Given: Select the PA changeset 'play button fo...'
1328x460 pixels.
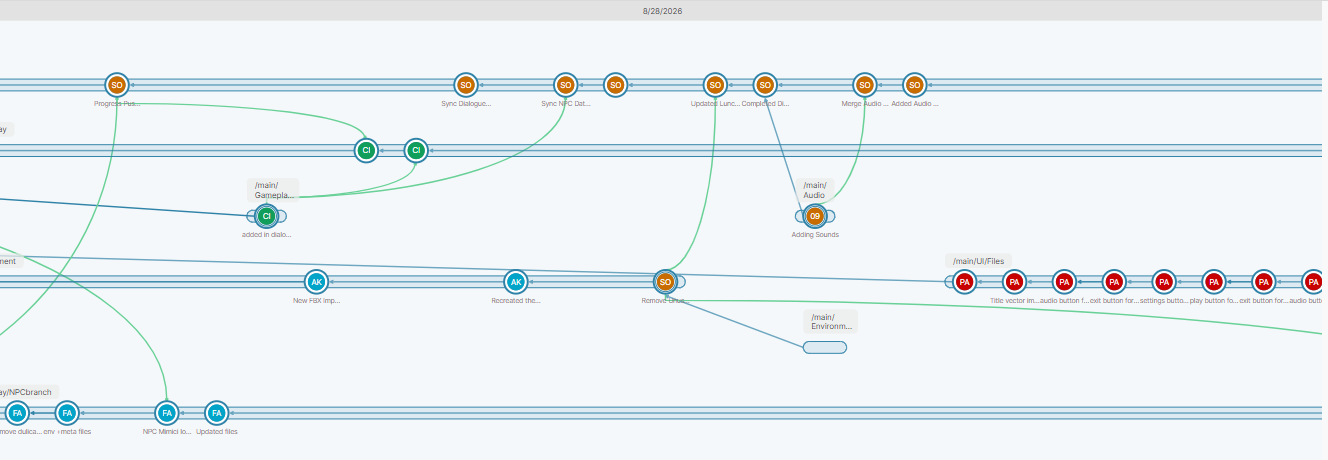Looking at the screenshot, I should (1213, 282).
